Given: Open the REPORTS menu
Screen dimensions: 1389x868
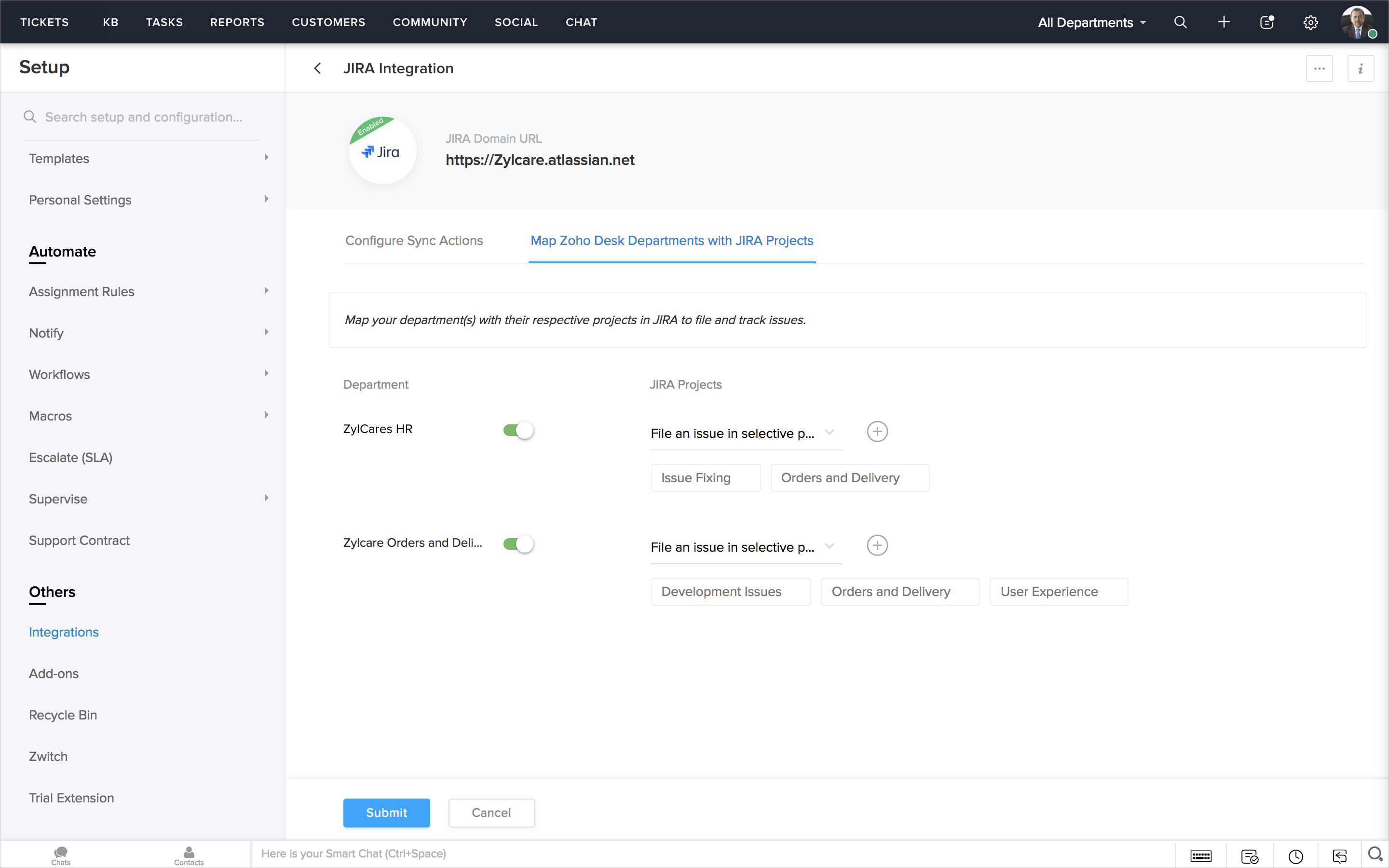Looking at the screenshot, I should pos(237,22).
